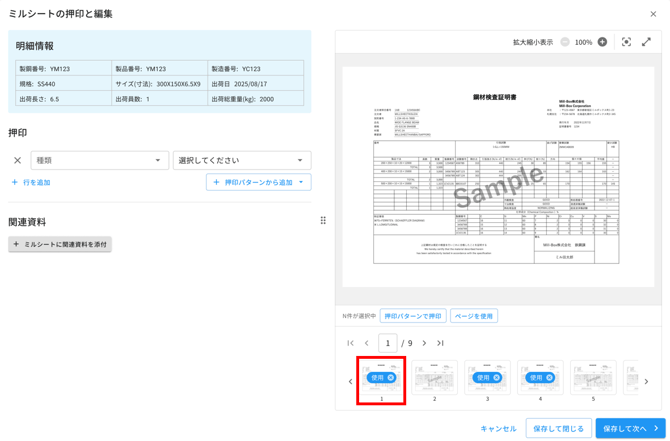Remove 使用 tag on page 1 thumbnail
Viewport: 670px width, 441px height.
tap(391, 378)
